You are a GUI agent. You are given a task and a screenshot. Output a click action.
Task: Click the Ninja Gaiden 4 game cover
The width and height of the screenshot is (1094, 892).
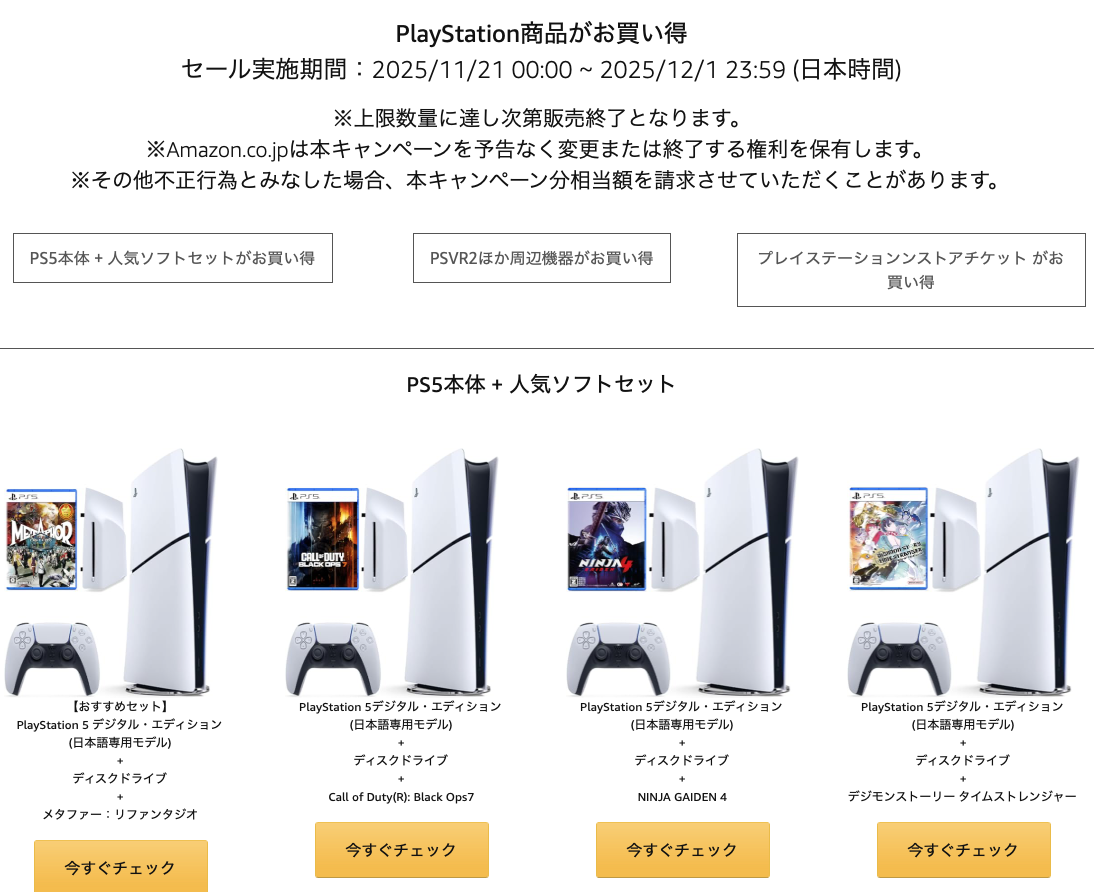[x=606, y=540]
